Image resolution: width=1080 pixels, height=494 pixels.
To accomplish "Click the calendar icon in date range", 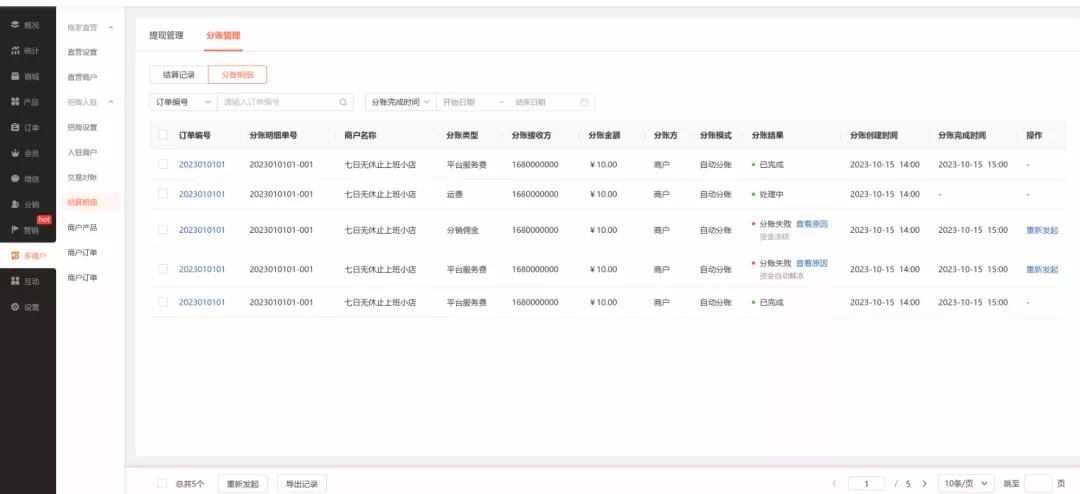I will (x=585, y=102).
